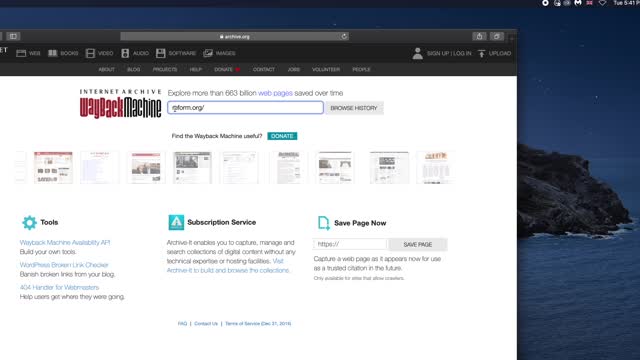Screen dimensions: 640x360
Task: Click the teal Donate button
Action: (x=282, y=136)
